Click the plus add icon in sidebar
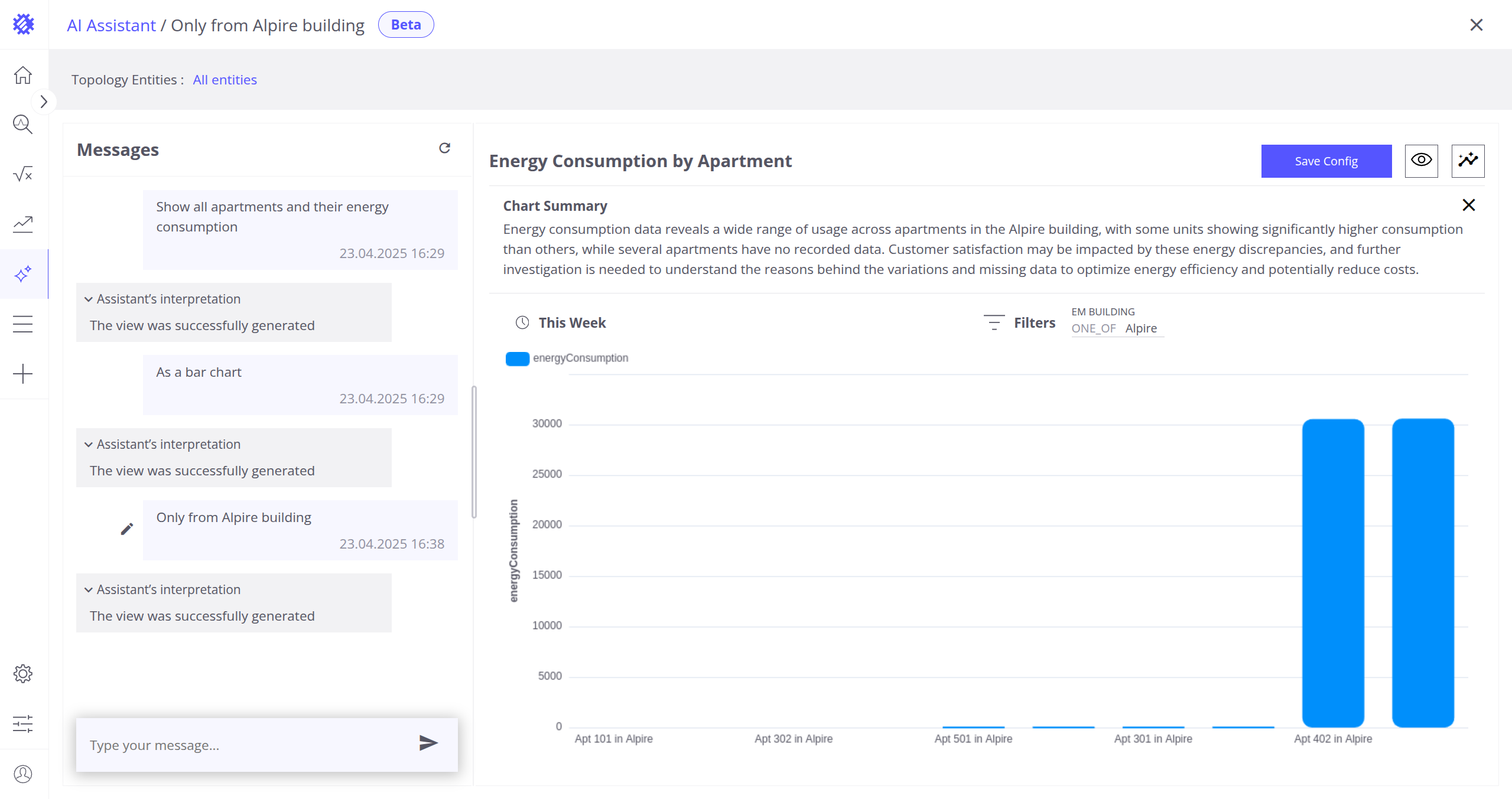This screenshot has width=1512, height=799. click(23, 374)
